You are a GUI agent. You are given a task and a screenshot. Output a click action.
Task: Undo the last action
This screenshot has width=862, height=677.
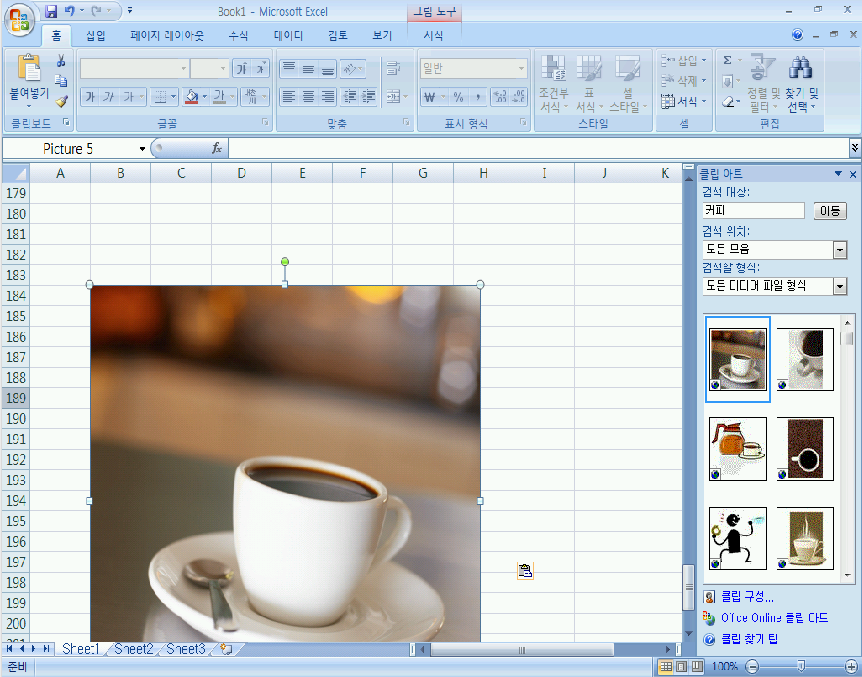coord(70,11)
